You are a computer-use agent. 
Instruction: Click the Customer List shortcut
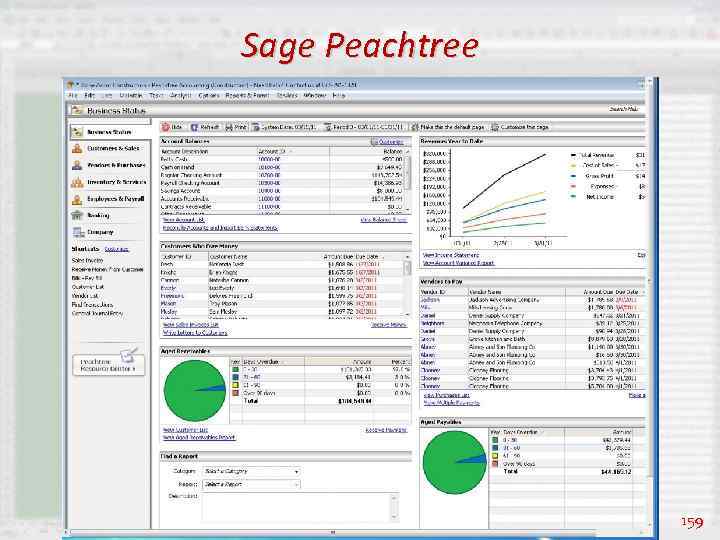(x=88, y=287)
